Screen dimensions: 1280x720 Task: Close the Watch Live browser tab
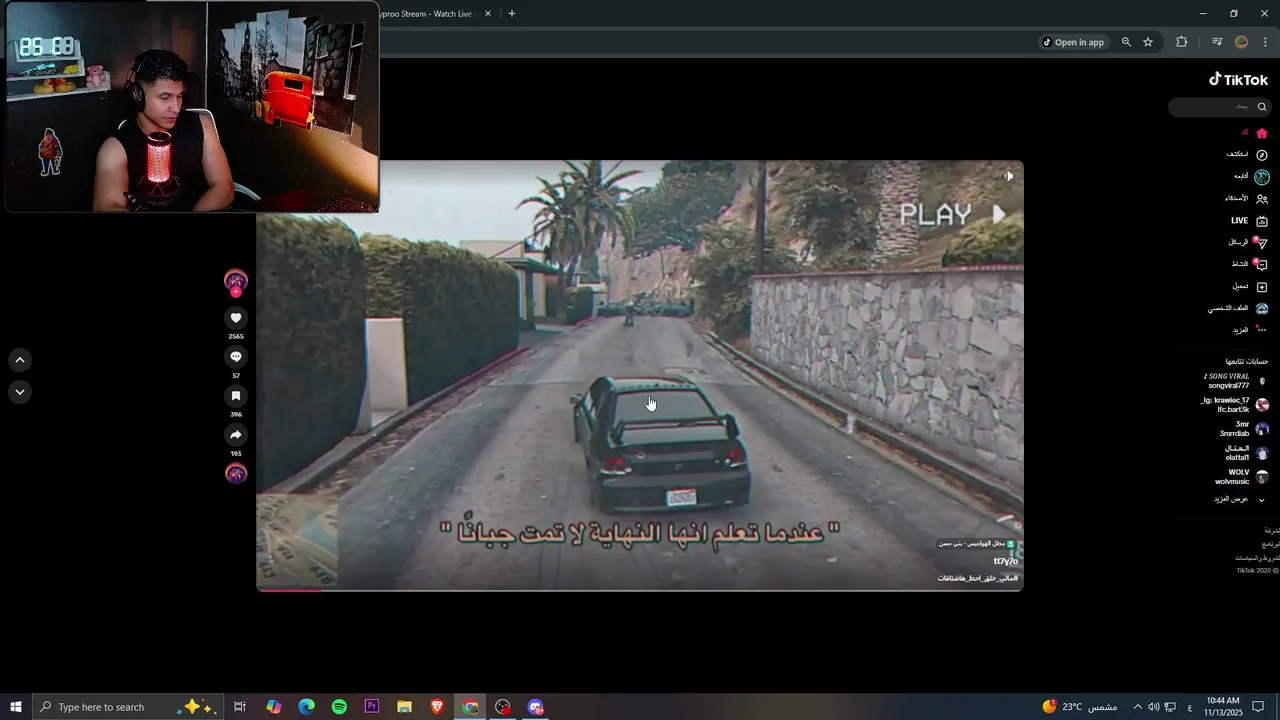[488, 14]
